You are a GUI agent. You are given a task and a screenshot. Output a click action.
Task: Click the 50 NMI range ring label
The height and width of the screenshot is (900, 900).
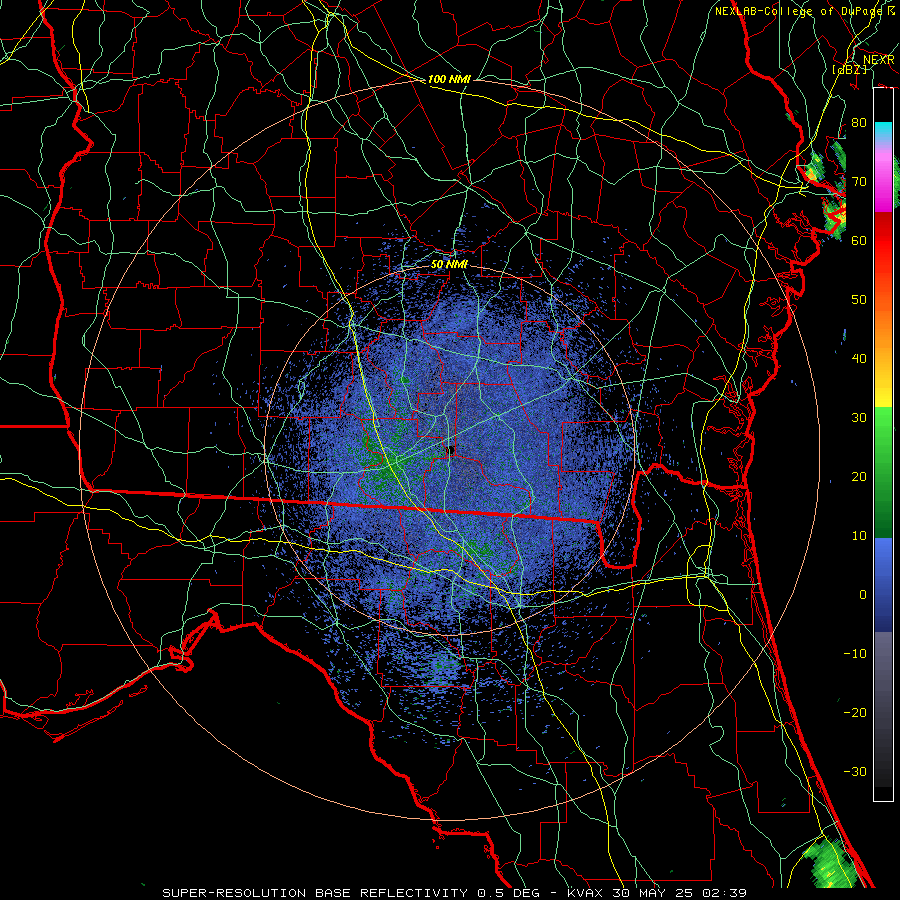coord(449,265)
